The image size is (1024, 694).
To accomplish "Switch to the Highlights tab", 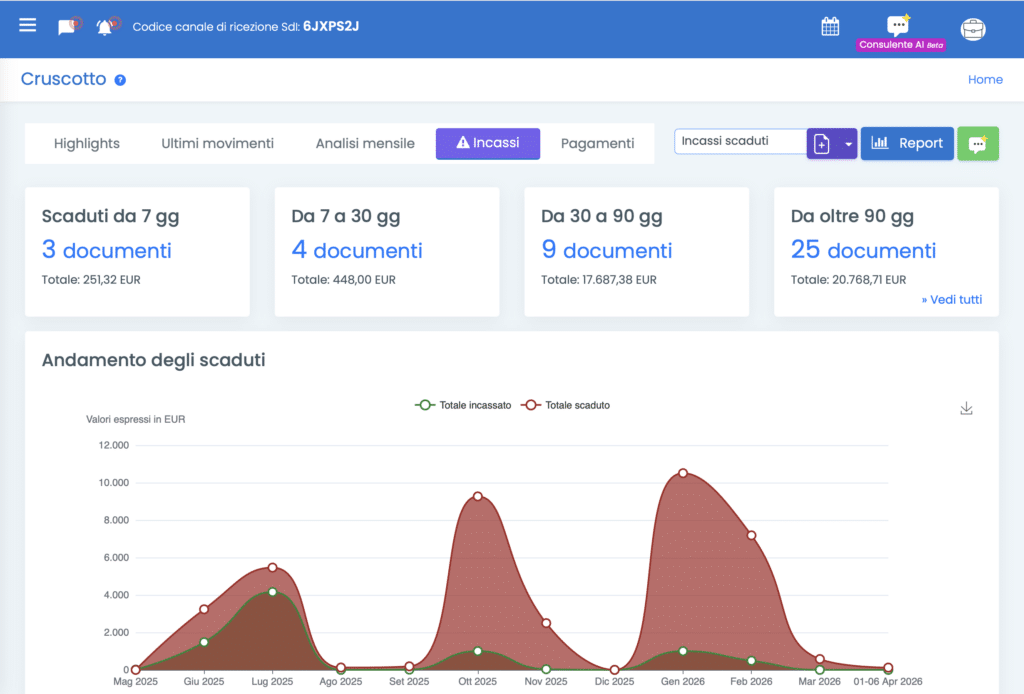I will click(87, 143).
